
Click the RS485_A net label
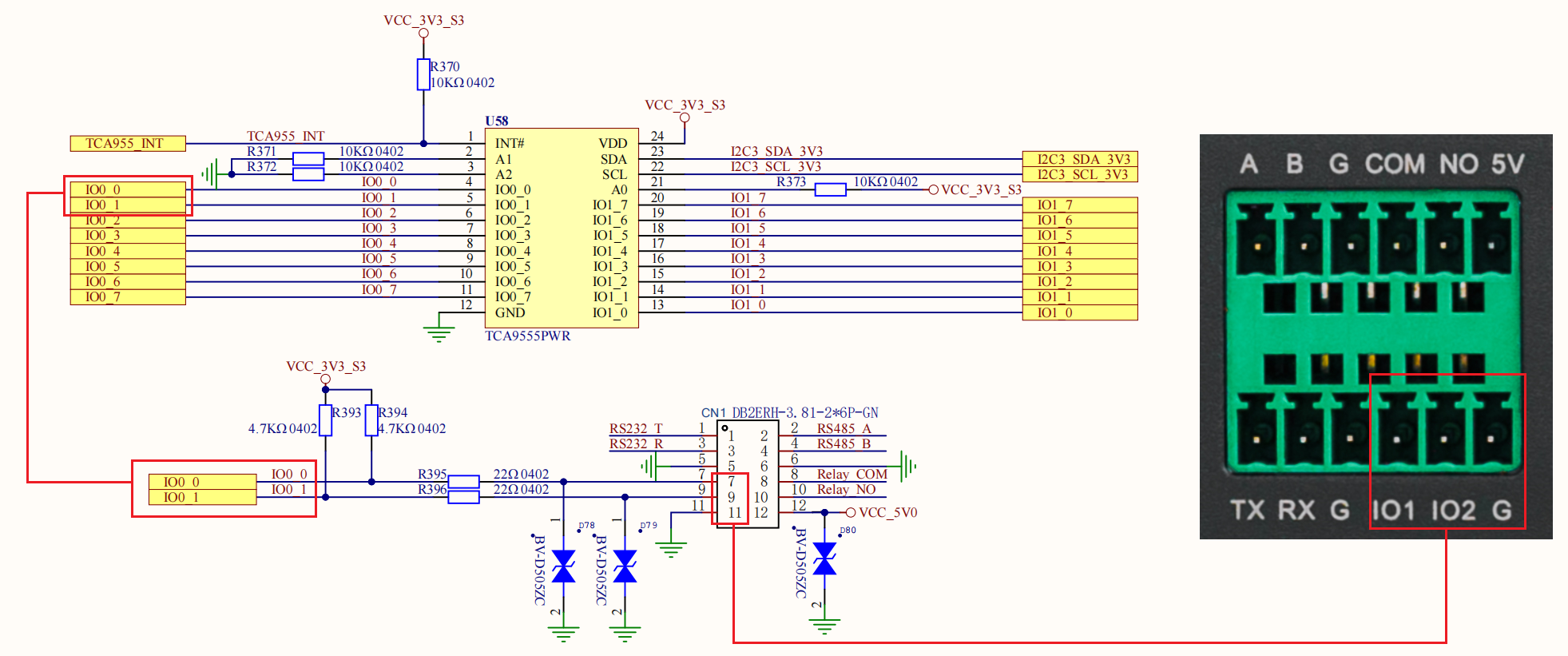[844, 428]
